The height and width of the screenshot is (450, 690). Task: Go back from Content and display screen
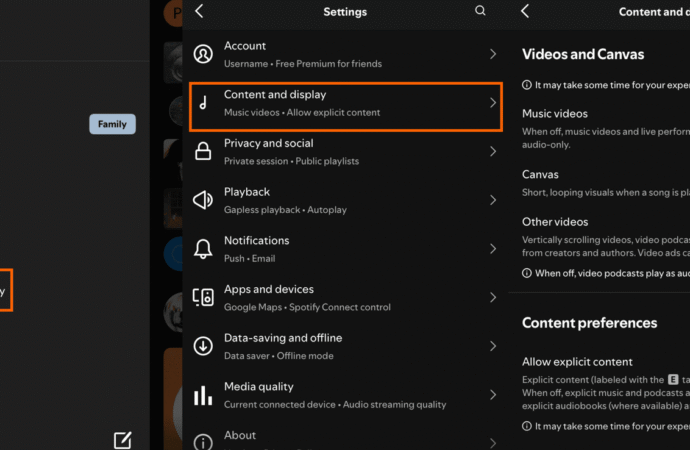[525, 11]
